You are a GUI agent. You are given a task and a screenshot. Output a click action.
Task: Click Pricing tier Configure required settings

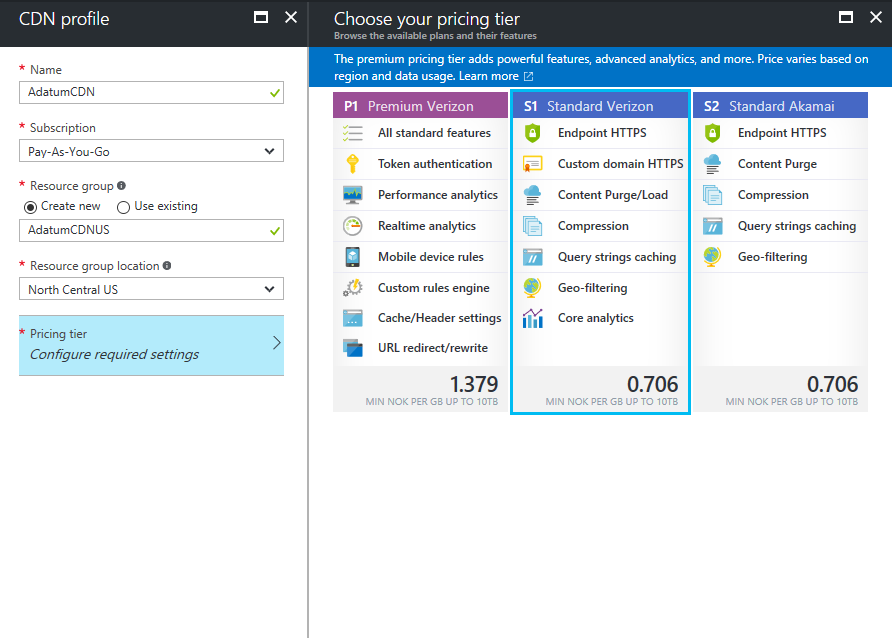pyautogui.click(x=151, y=345)
